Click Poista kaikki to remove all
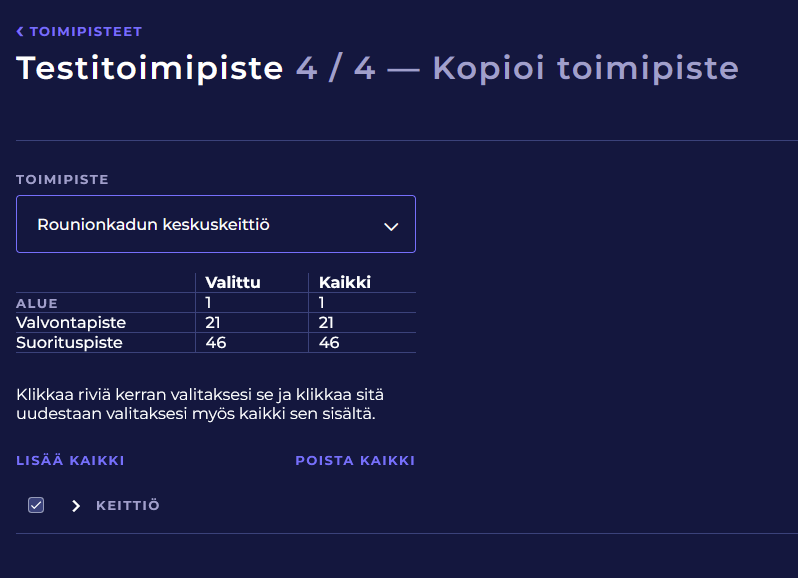798x578 pixels. coord(355,461)
